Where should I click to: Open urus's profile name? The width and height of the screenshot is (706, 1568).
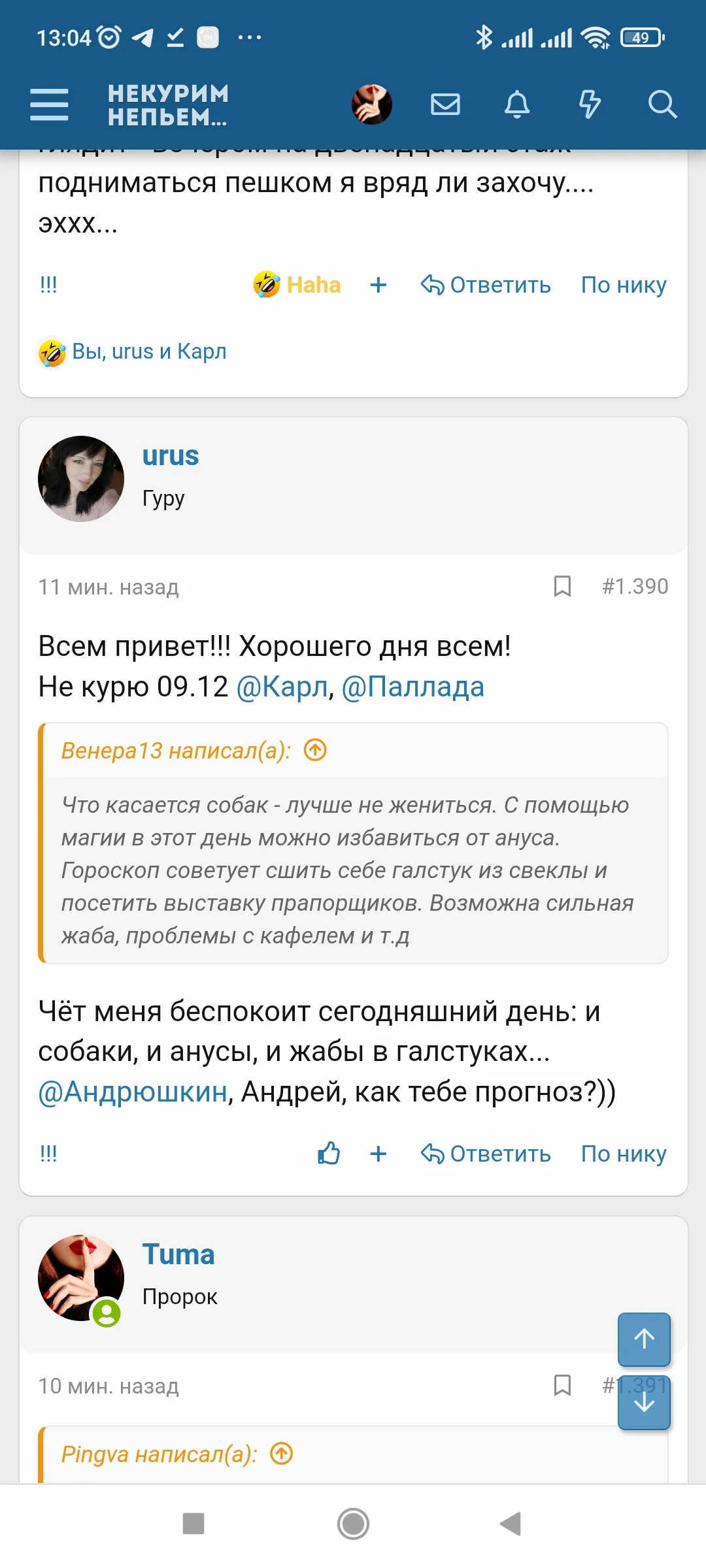[171, 456]
